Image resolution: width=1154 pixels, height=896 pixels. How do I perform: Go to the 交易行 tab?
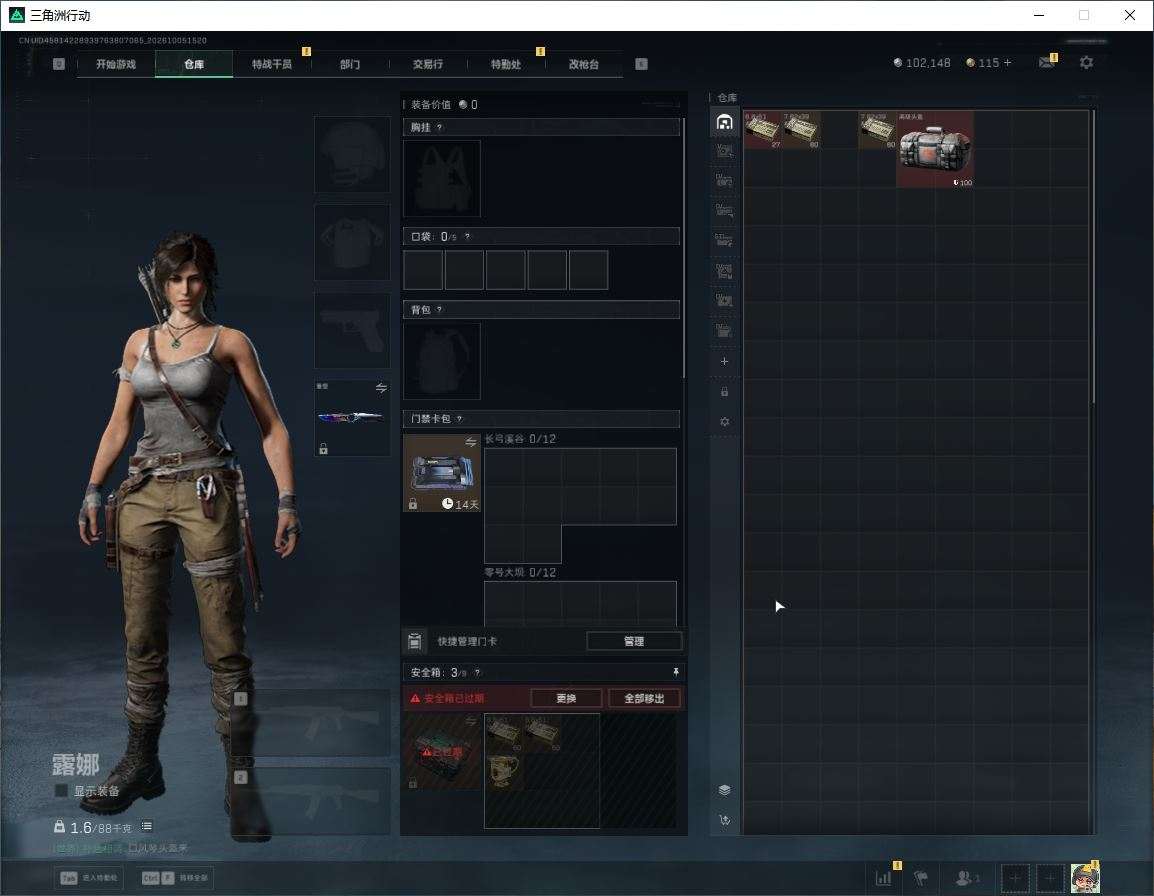click(x=428, y=64)
